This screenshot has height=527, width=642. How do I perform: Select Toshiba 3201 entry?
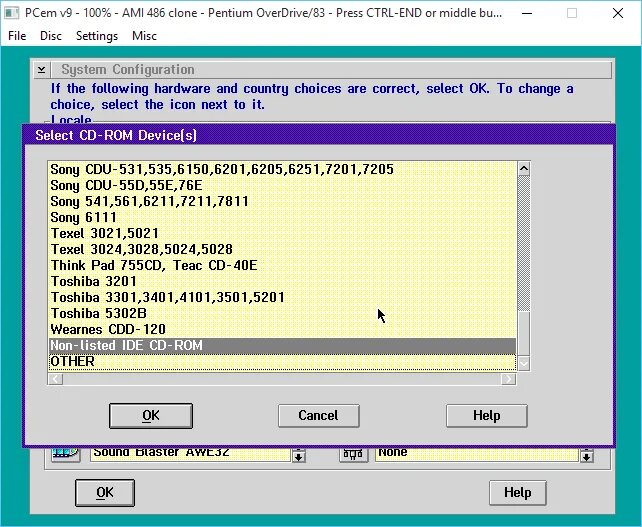click(282, 281)
